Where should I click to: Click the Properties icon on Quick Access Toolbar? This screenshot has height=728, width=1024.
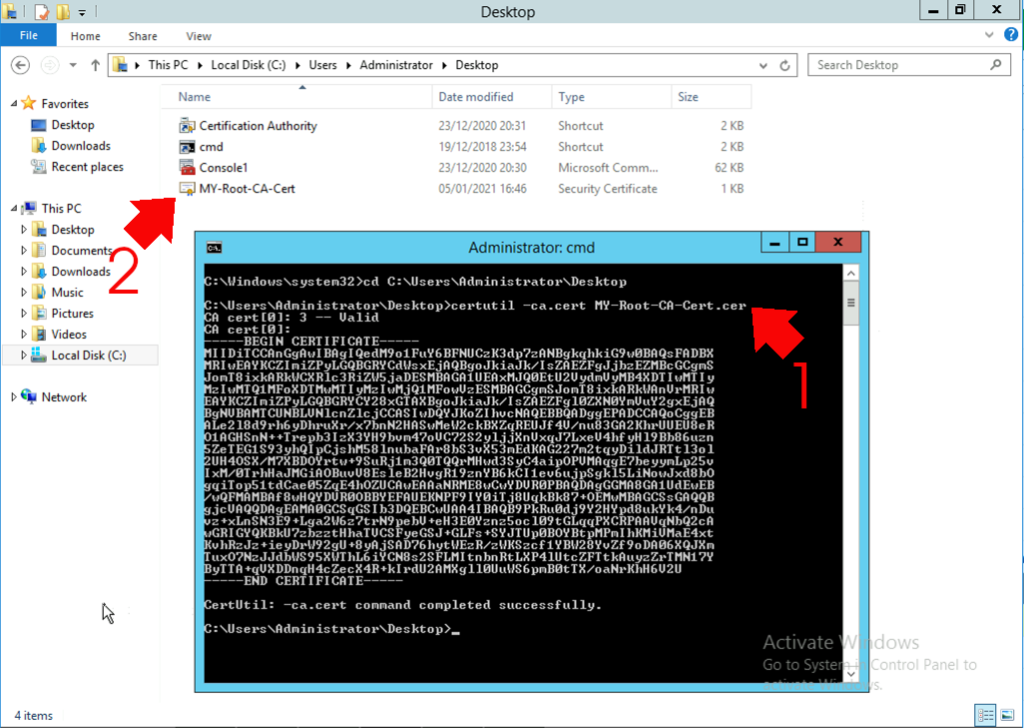[42, 11]
